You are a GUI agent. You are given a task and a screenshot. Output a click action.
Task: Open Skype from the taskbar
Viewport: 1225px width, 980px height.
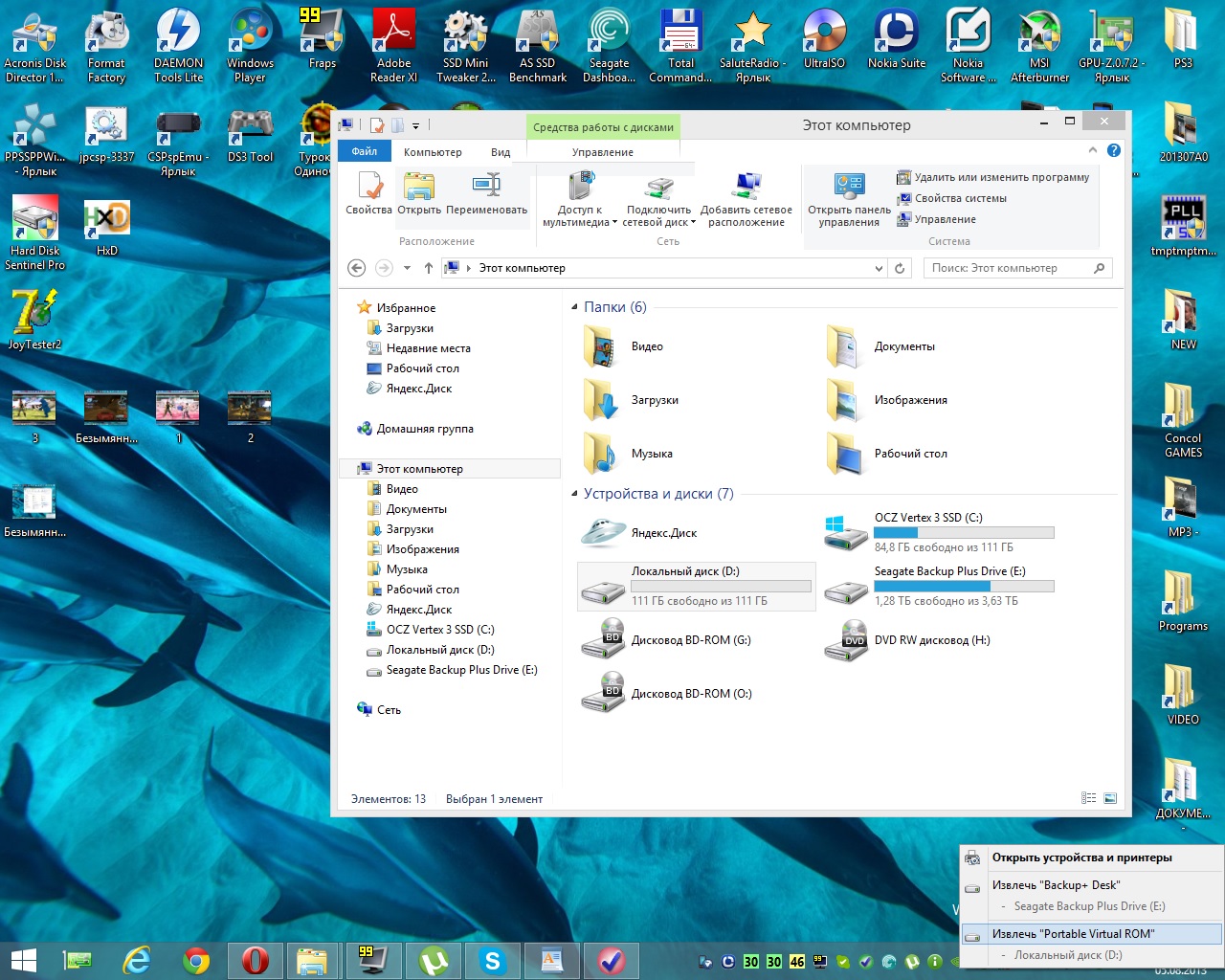pyautogui.click(x=493, y=960)
